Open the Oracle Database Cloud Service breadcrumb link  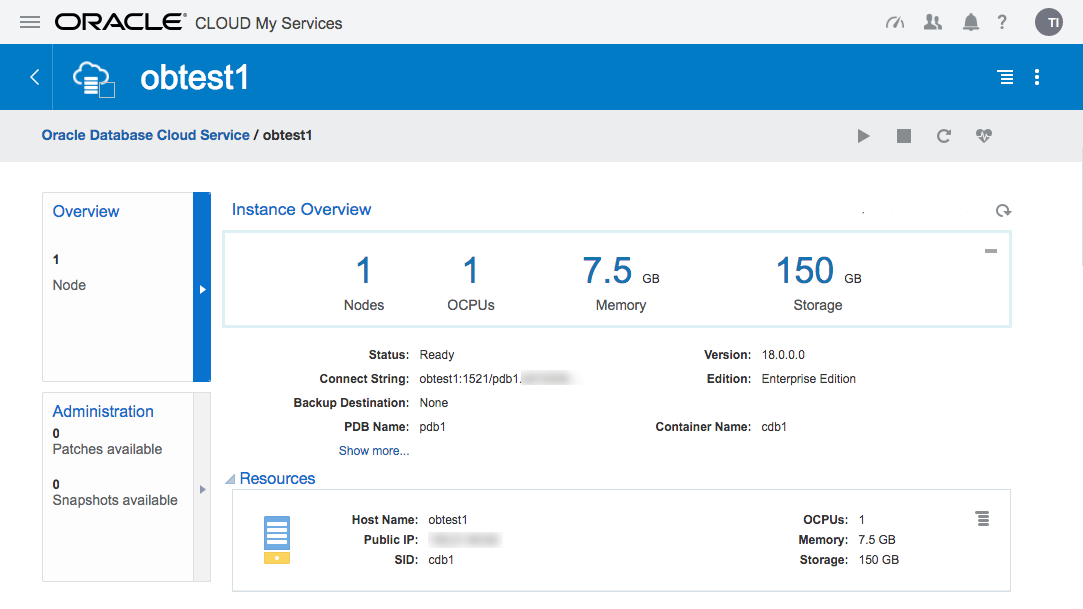146,135
